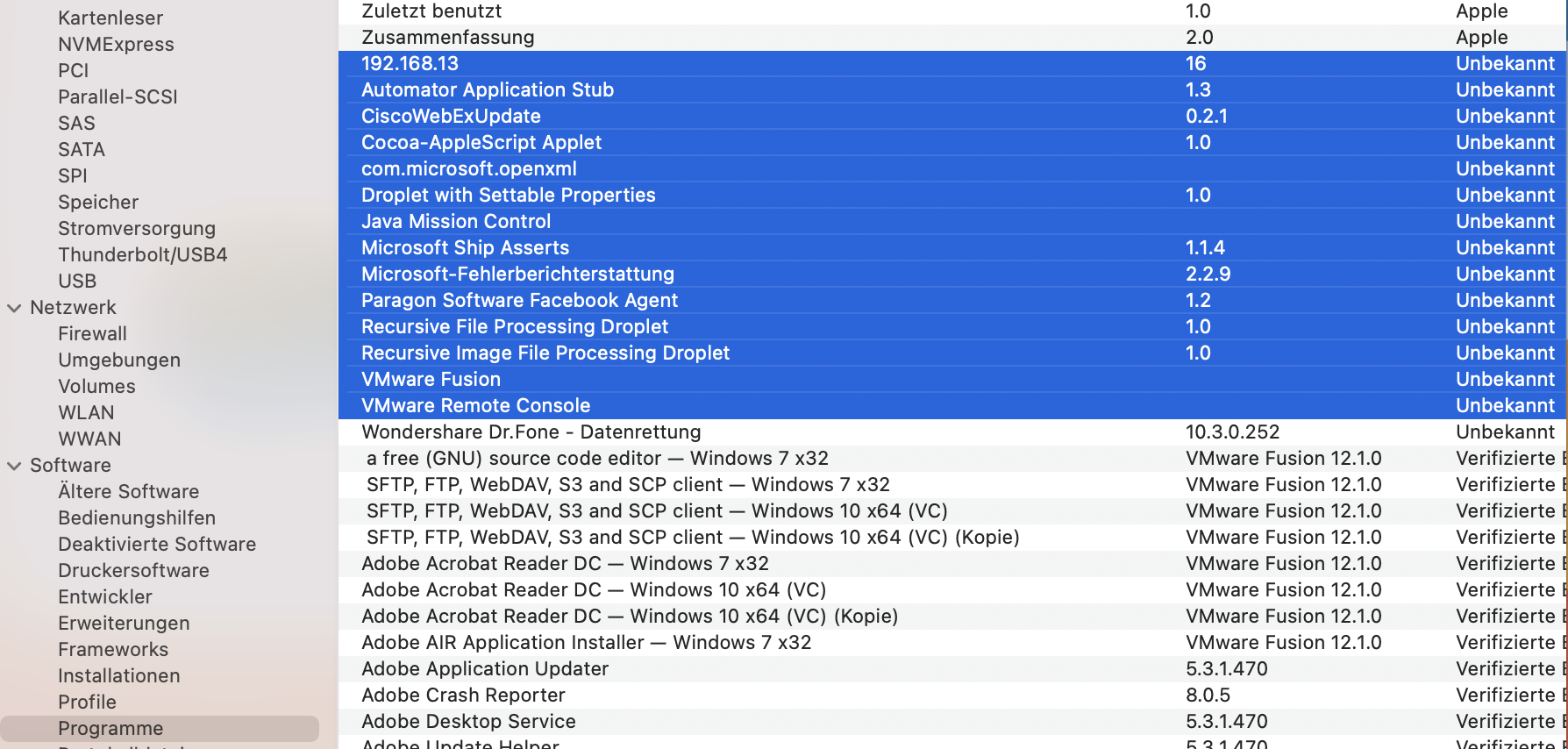1568x749 pixels.
Task: Open Erweiterungen in the sidebar
Action: (x=124, y=624)
